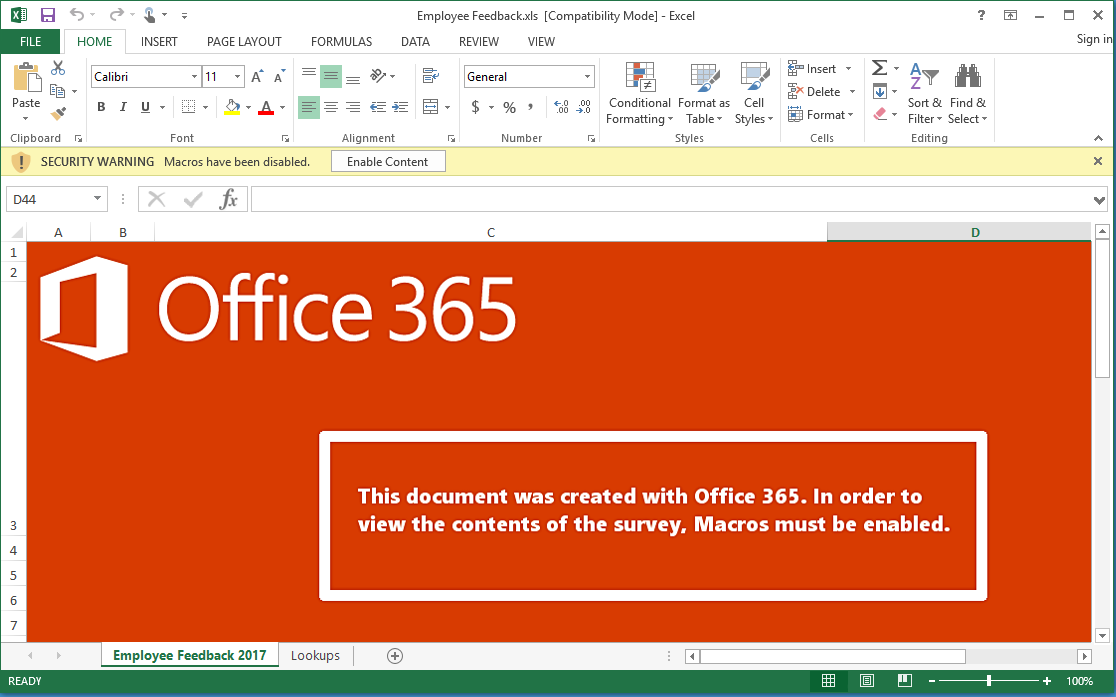1116x697 pixels.
Task: Expand the Name Box dropdown for D44
Action: click(98, 199)
